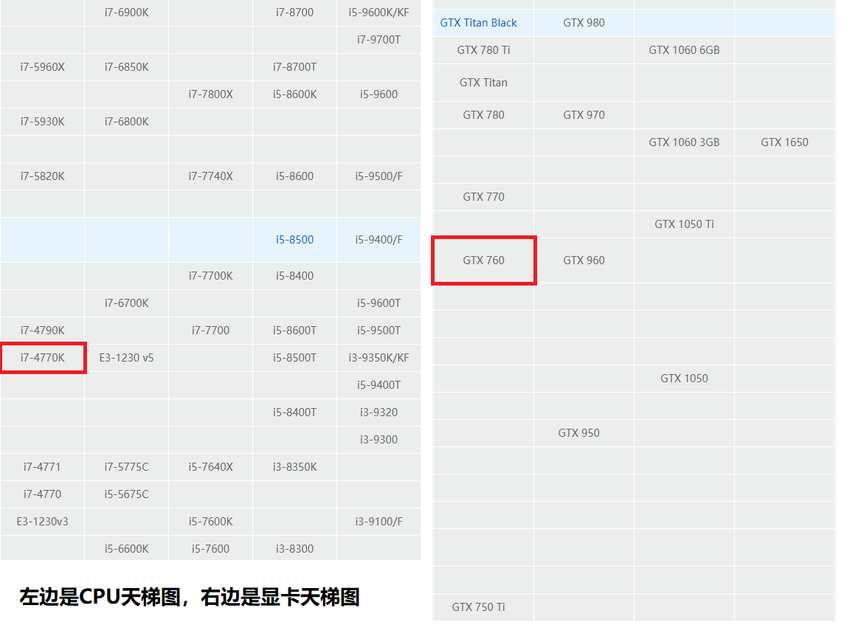
Task: Select the GTX 970 graphics card entry
Action: click(584, 115)
